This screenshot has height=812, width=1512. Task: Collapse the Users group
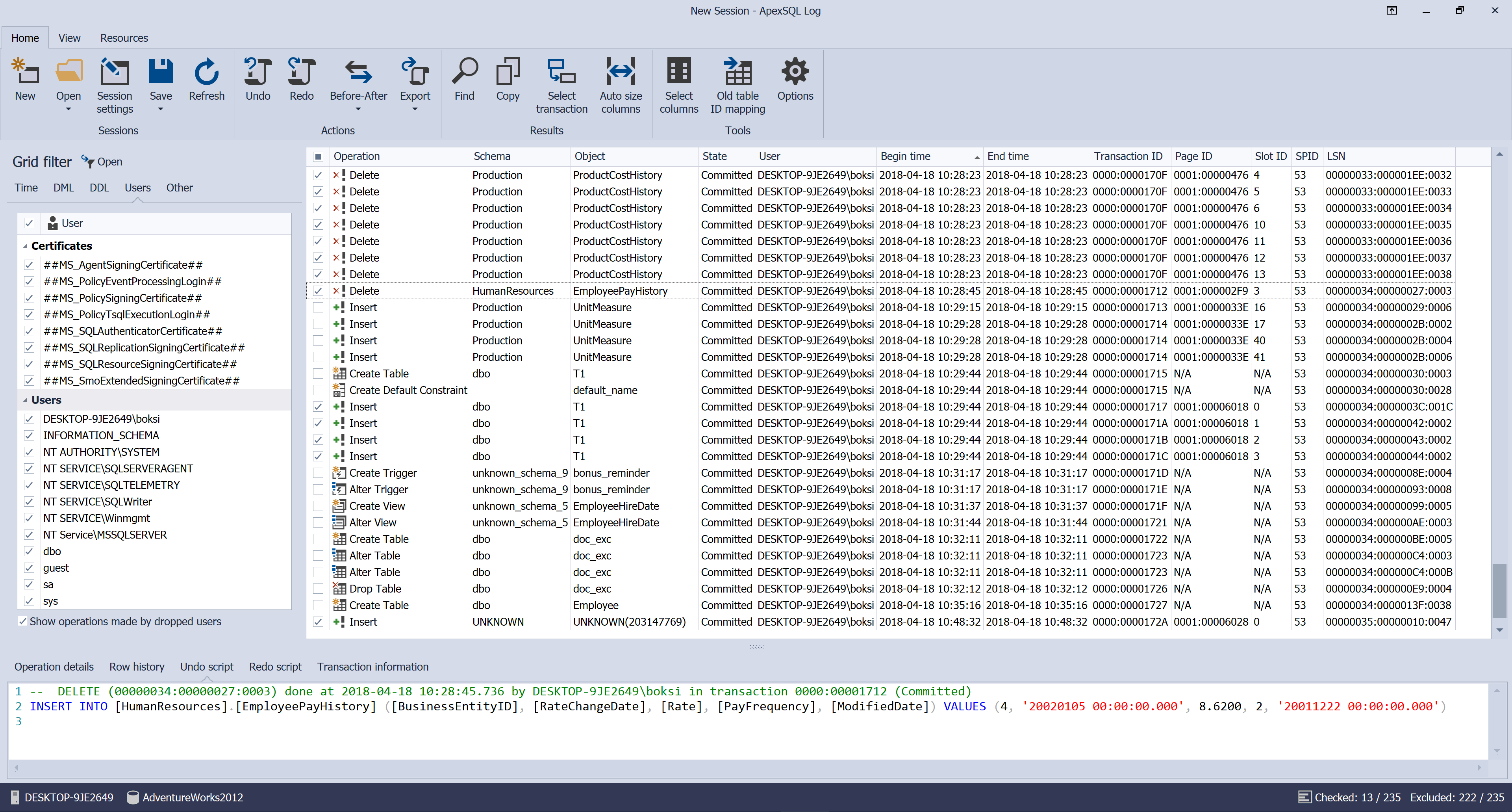pyautogui.click(x=25, y=400)
